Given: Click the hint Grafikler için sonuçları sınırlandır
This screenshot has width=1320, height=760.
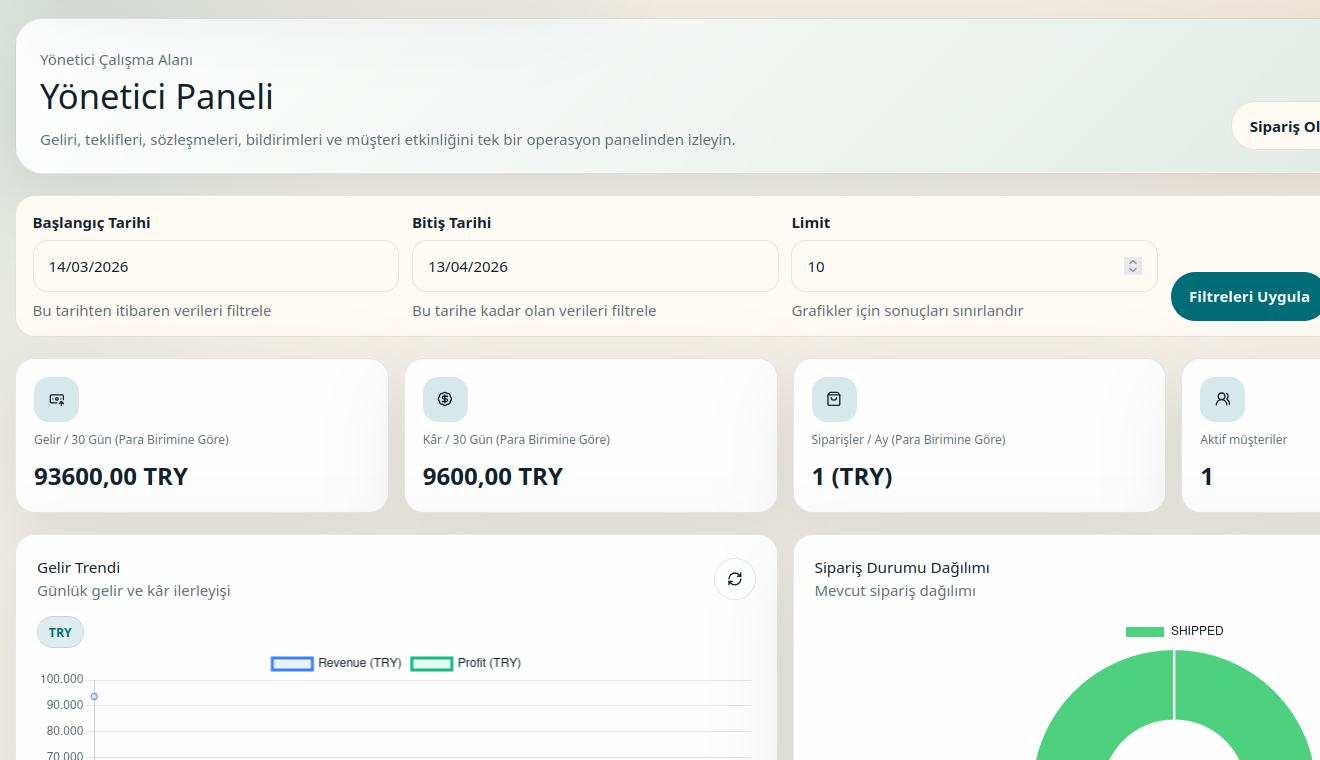Looking at the screenshot, I should pyautogui.click(x=907, y=311).
